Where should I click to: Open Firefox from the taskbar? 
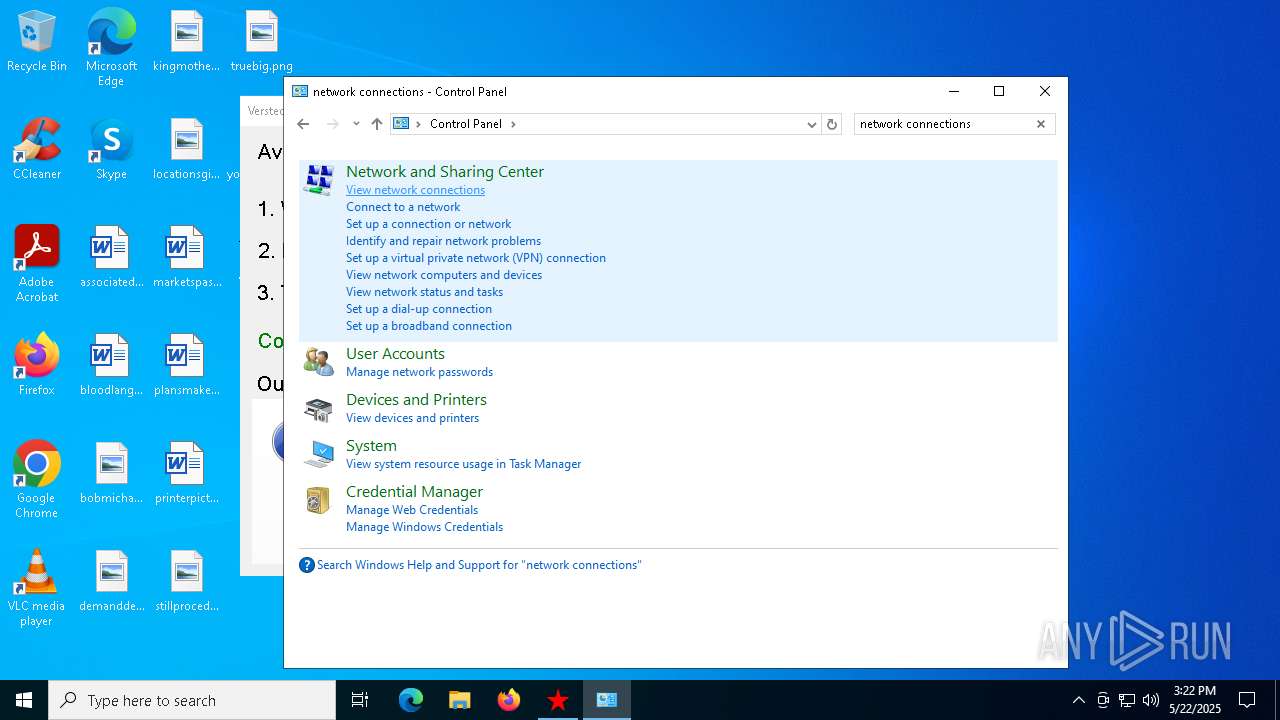pos(509,700)
